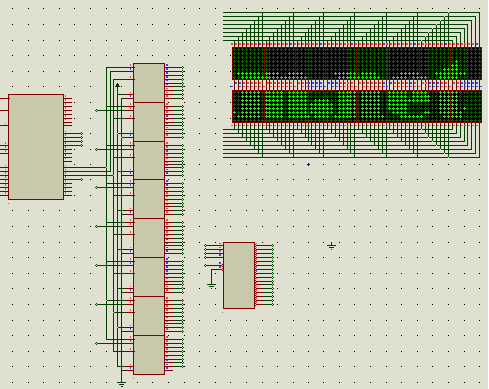Viewport: 489px width, 389px height.
Task: Click the blue origin marker below LED display
Action: pyautogui.click(x=309, y=164)
